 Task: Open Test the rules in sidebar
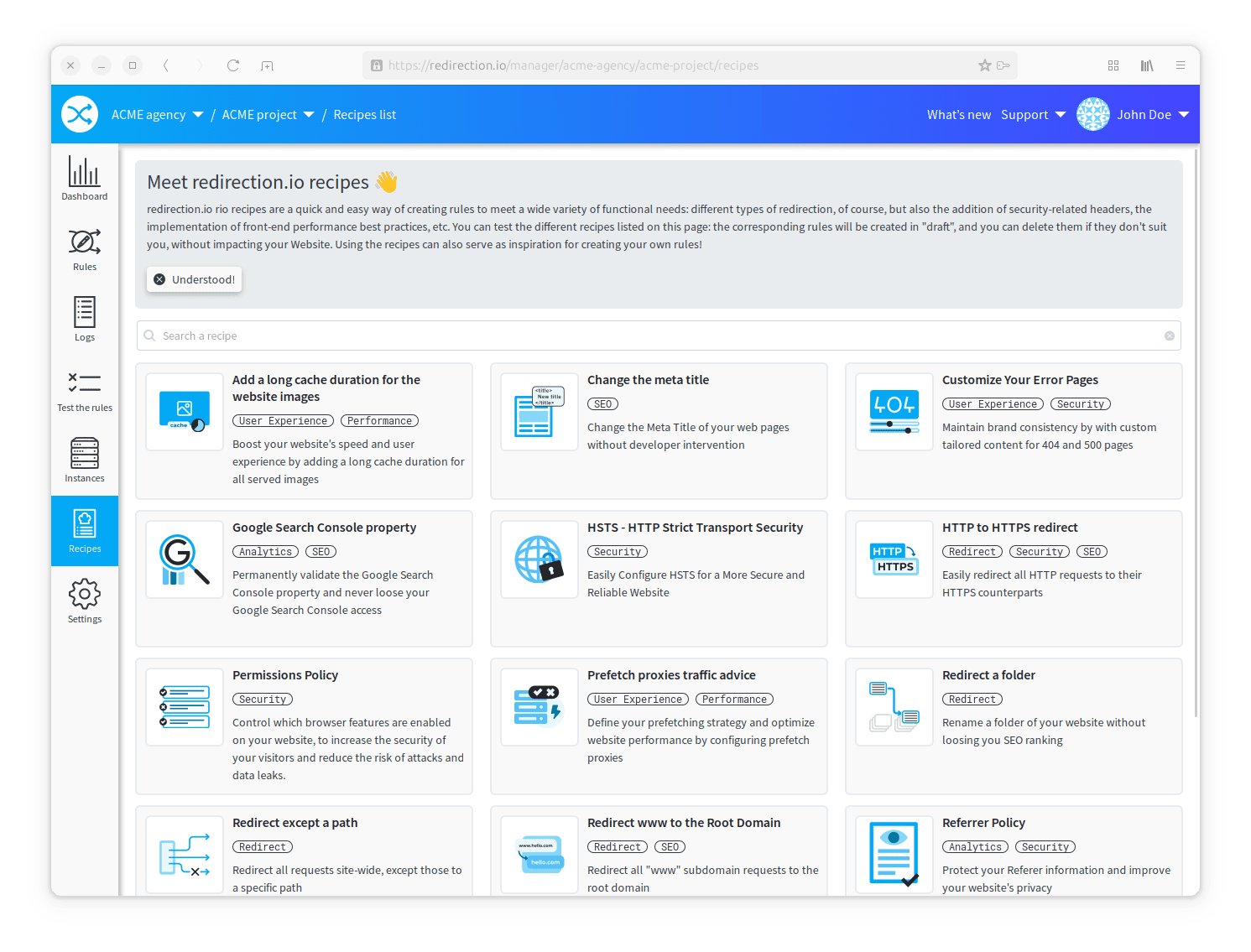[84, 390]
